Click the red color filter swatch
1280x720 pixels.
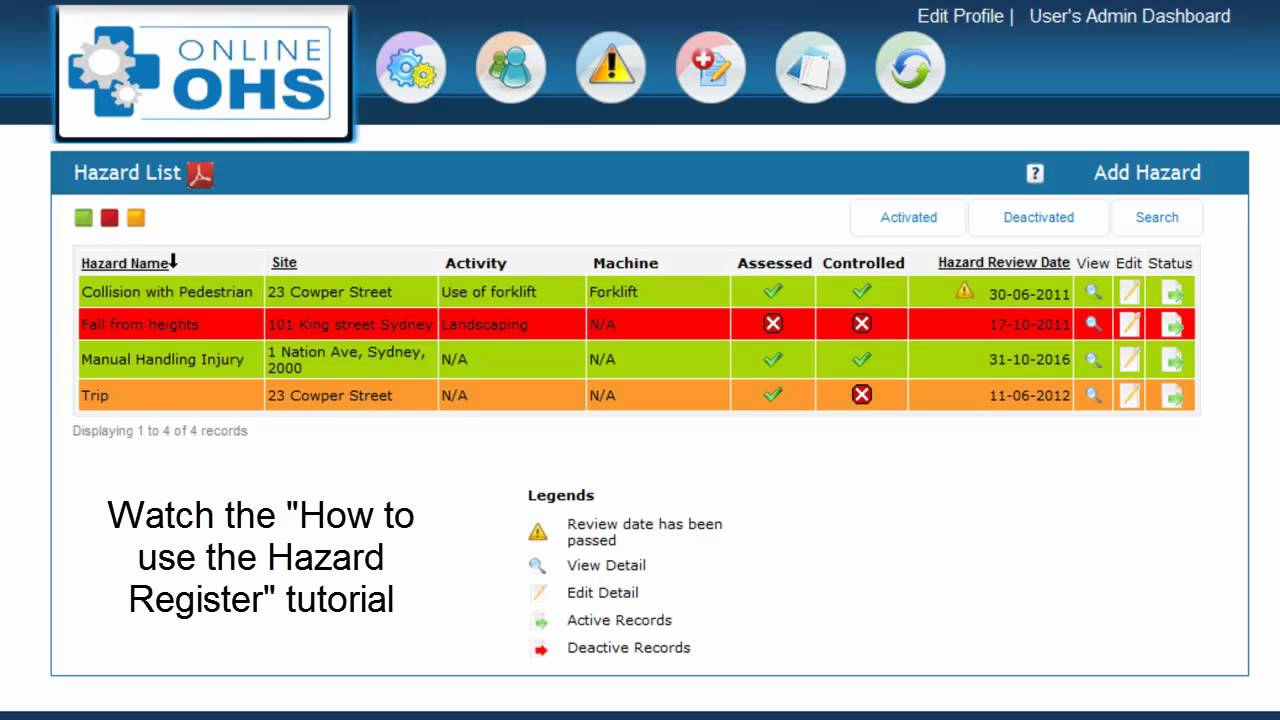(x=110, y=217)
